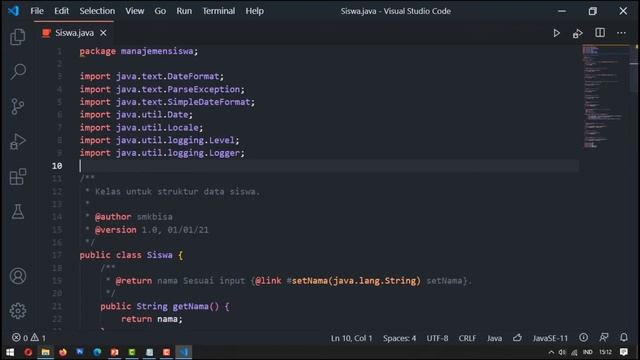Open the Terminal menu
This screenshot has width=640, height=360.
point(219,11)
